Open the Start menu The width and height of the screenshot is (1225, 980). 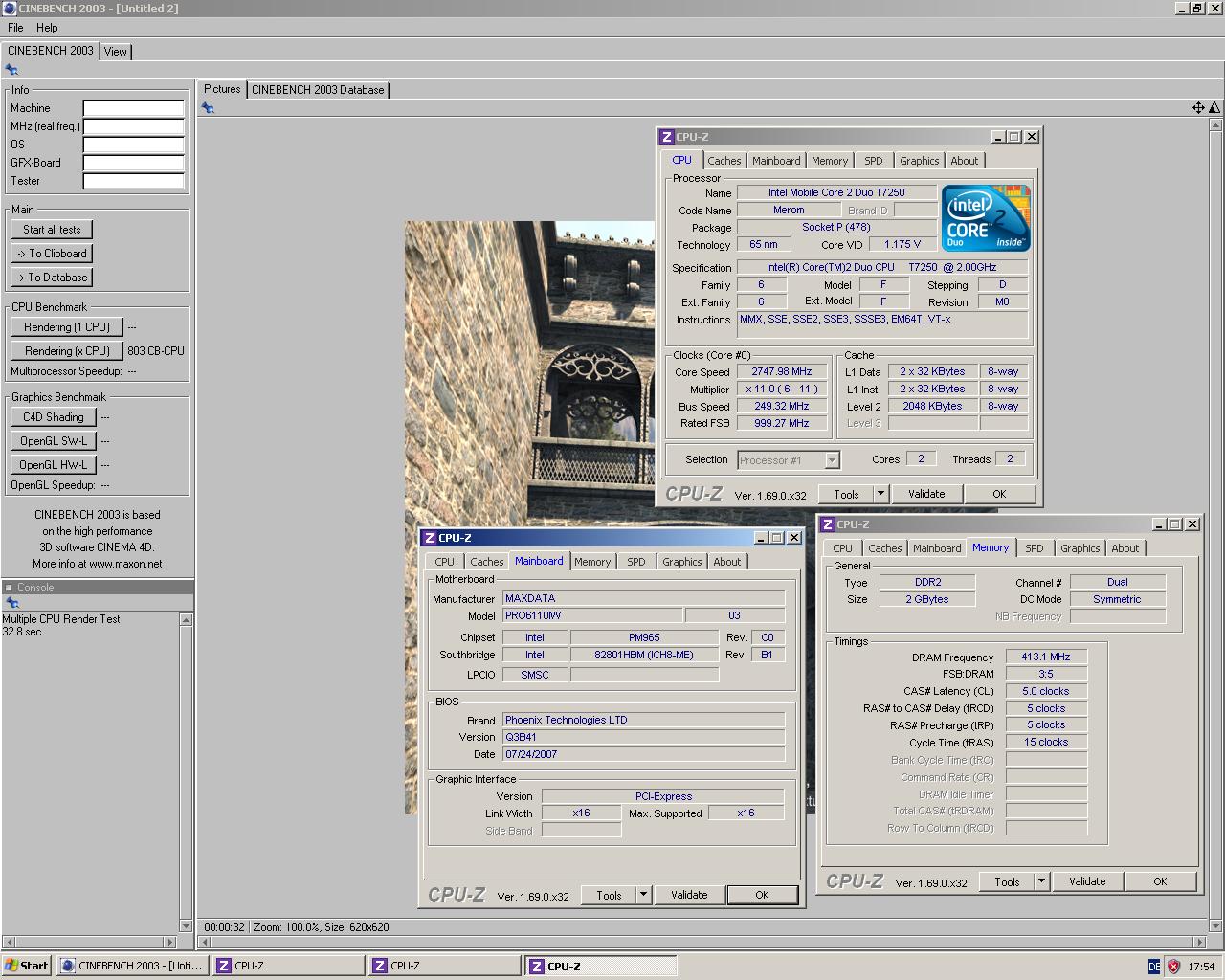pos(27,966)
